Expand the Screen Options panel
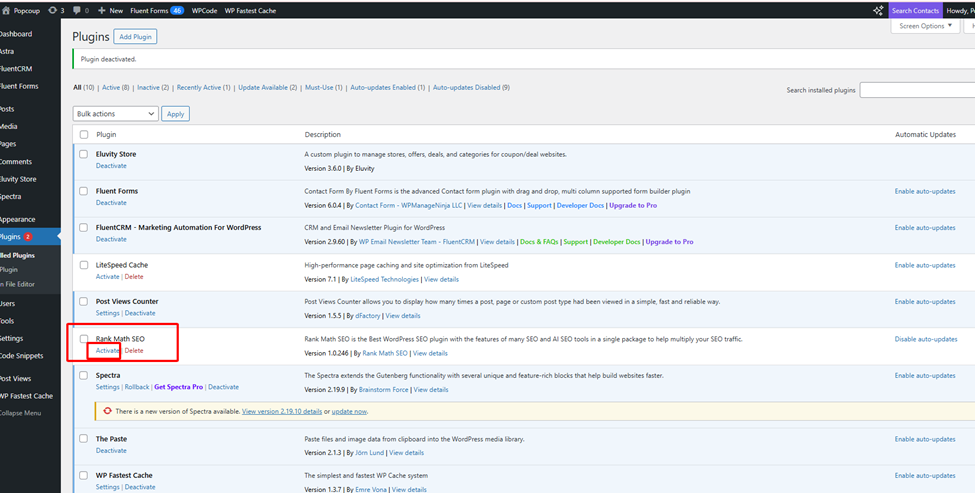 (x=925, y=26)
